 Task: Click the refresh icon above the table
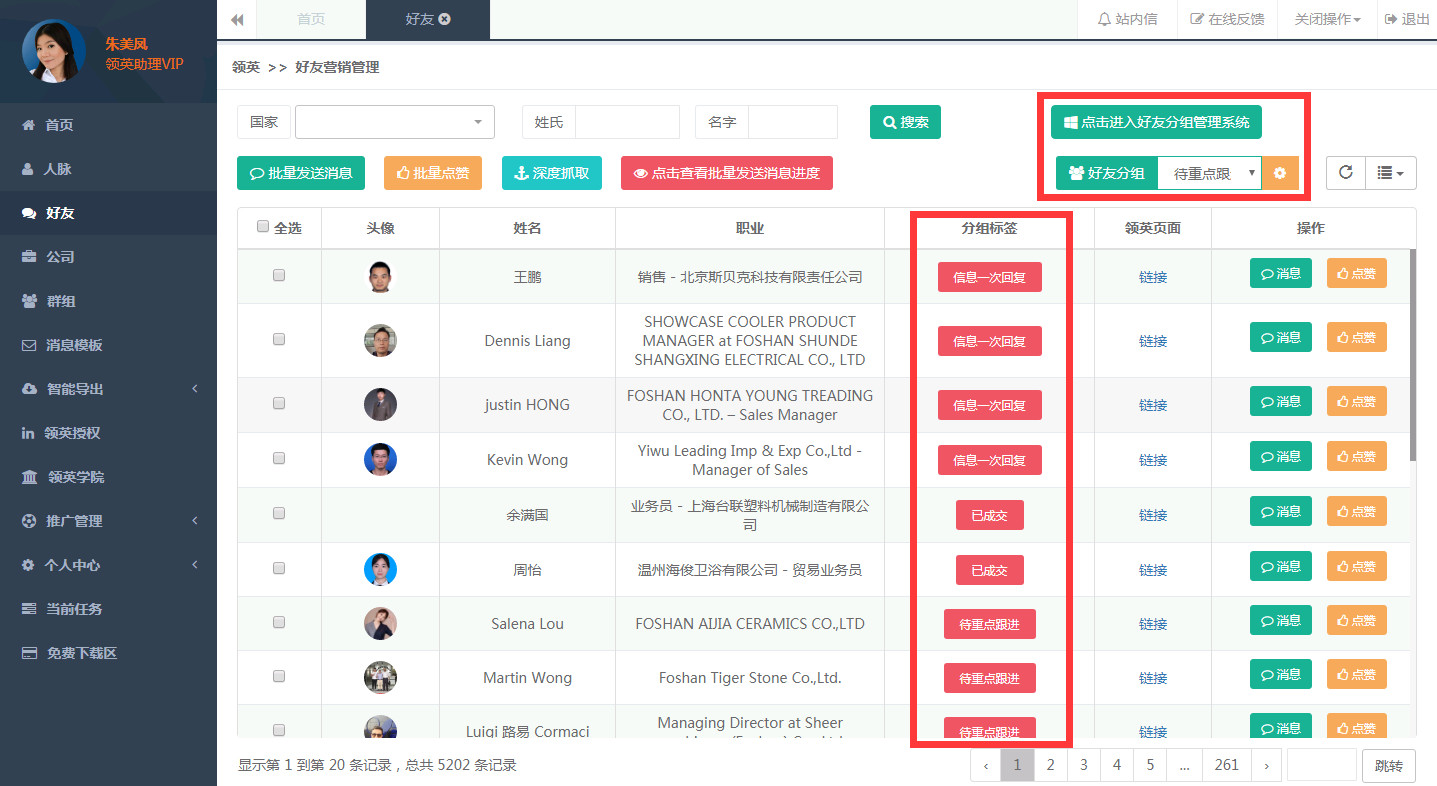[1346, 173]
